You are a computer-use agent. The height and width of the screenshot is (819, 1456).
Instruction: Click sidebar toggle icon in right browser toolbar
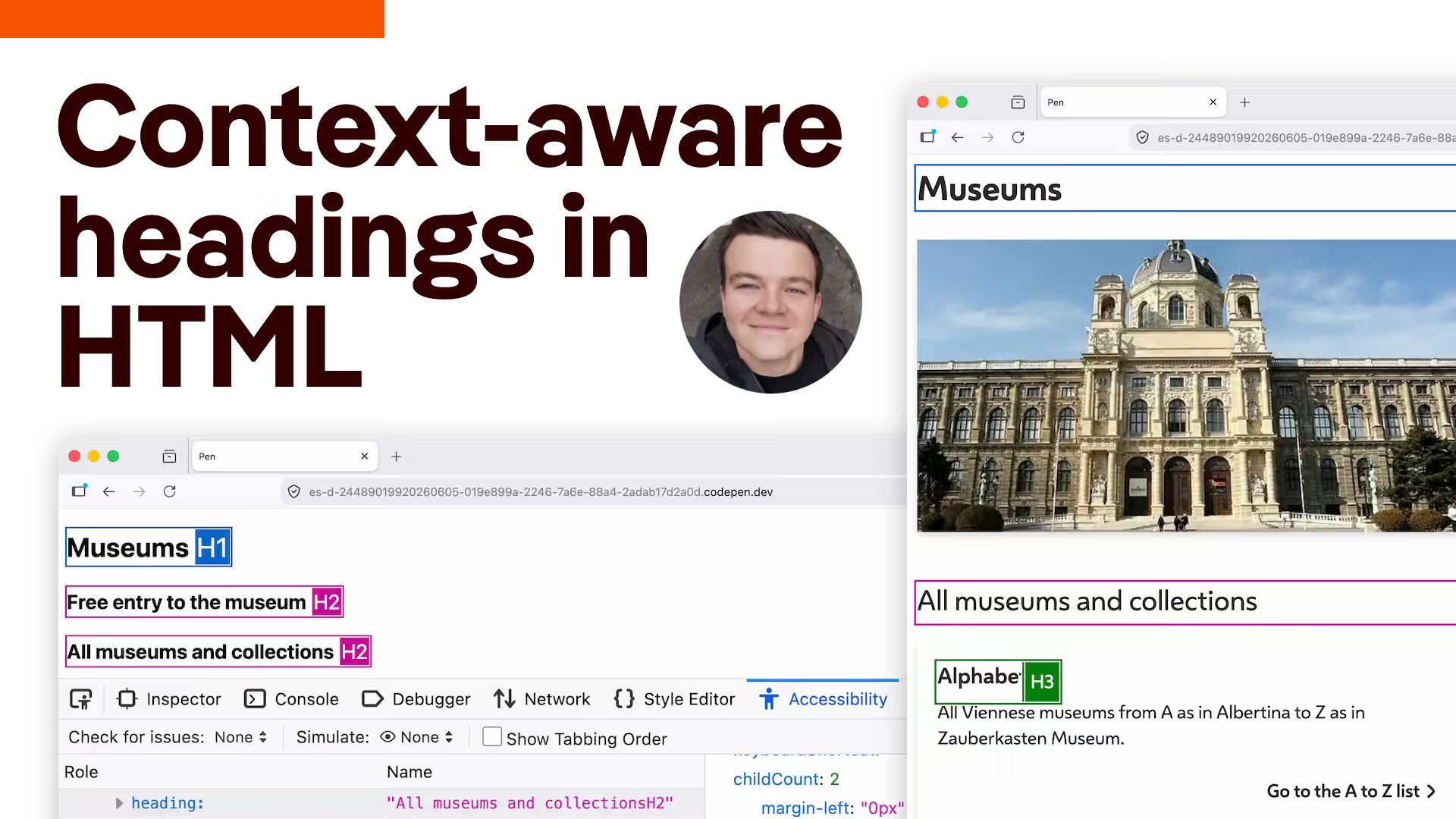pyautogui.click(x=927, y=136)
